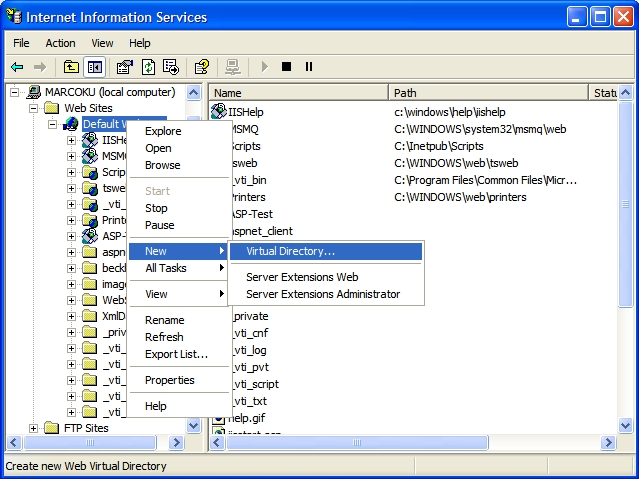The width and height of the screenshot is (639, 479).
Task: Click the IISHelp tree node icon
Action: 90,140
